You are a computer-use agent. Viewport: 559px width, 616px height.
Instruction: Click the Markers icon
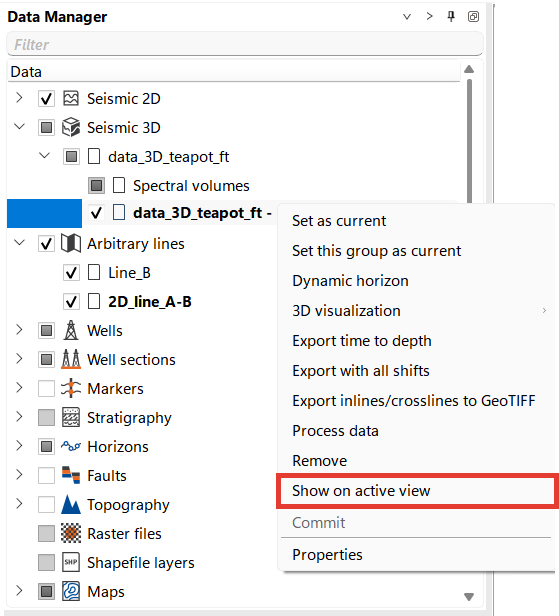point(71,388)
